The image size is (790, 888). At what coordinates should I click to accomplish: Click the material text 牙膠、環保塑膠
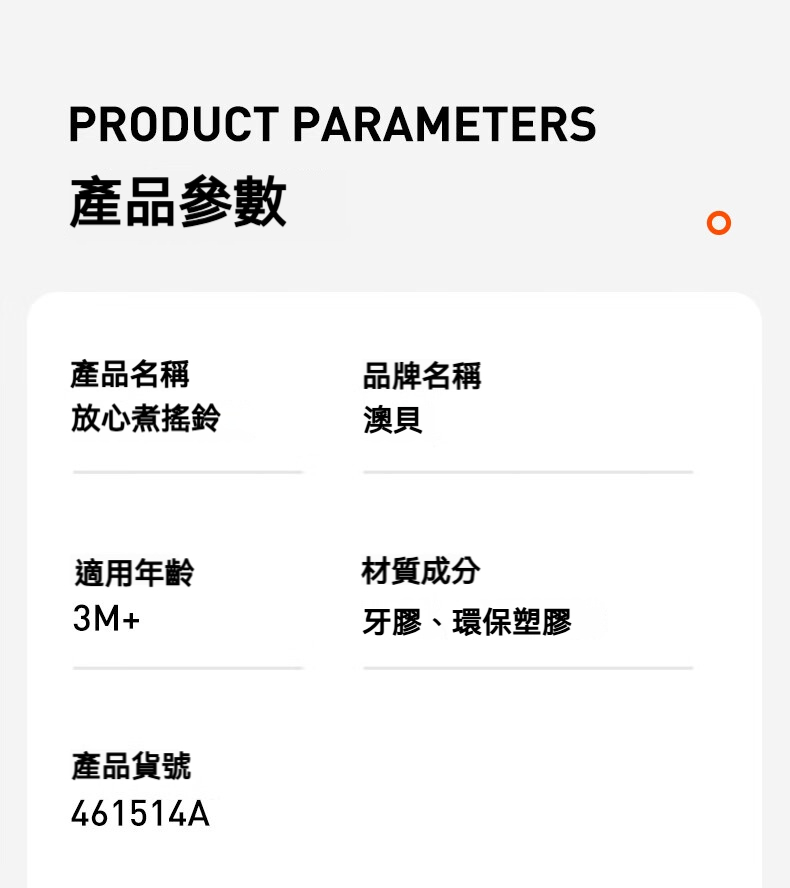pos(467,622)
